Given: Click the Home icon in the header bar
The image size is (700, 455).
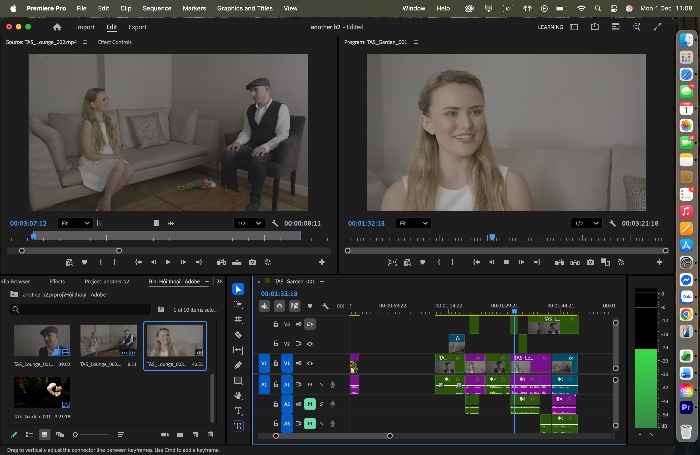Looking at the screenshot, I should click(x=57, y=27).
